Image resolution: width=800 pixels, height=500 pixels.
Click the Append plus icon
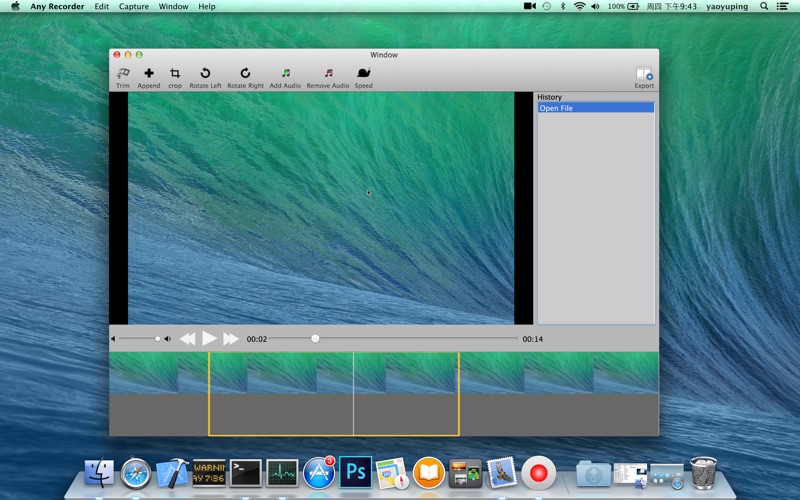[149, 74]
